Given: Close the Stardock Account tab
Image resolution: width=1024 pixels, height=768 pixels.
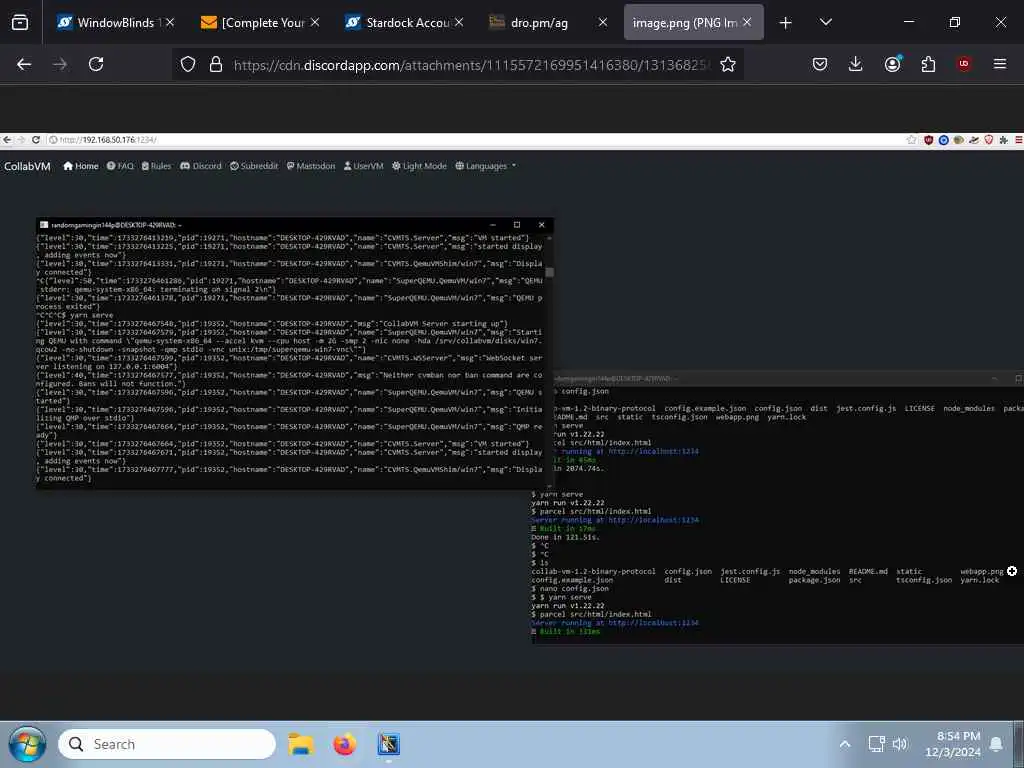Looking at the screenshot, I should pyautogui.click(x=459, y=22).
